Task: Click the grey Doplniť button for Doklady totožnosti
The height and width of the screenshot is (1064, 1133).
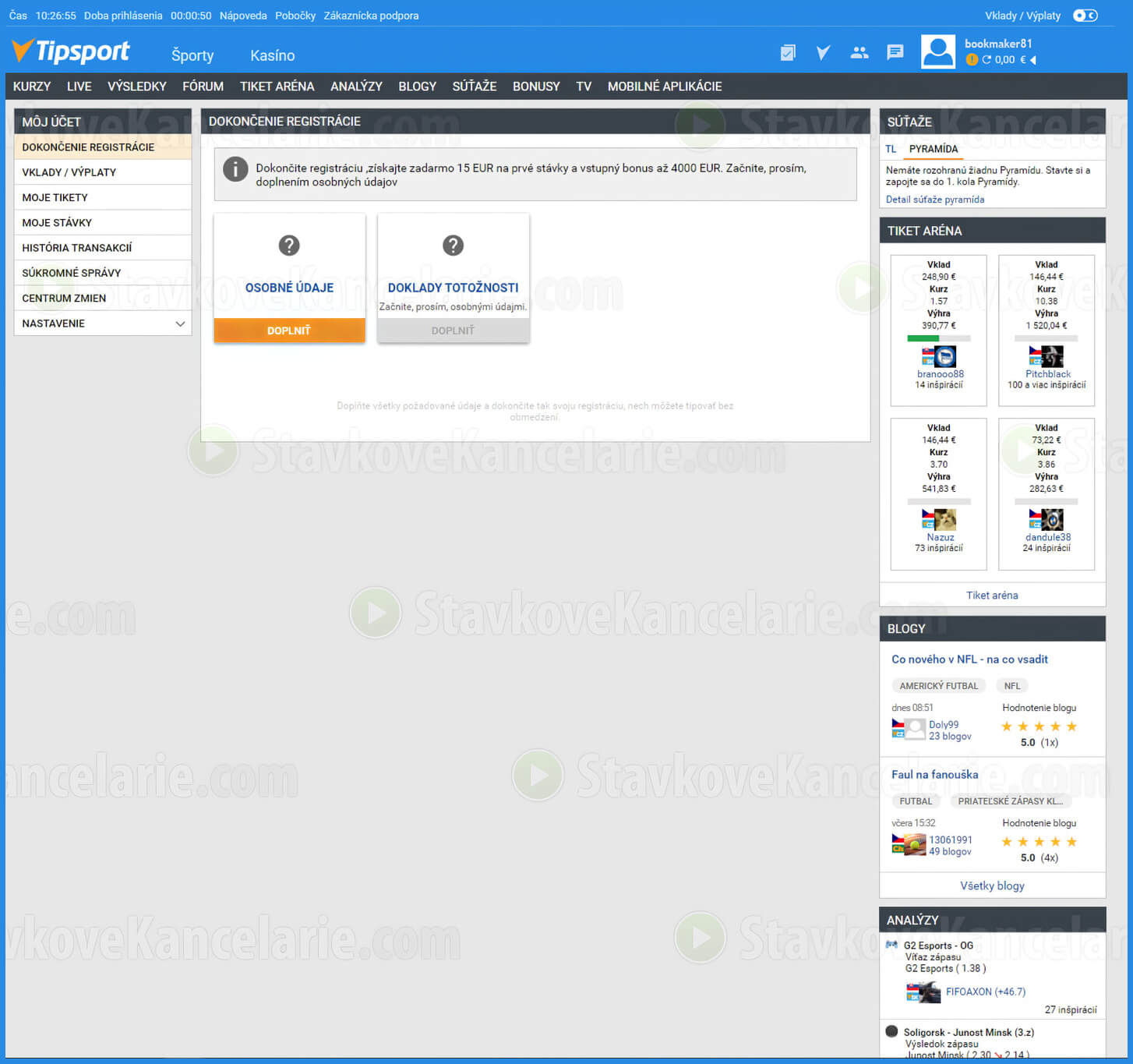Action: (x=453, y=331)
